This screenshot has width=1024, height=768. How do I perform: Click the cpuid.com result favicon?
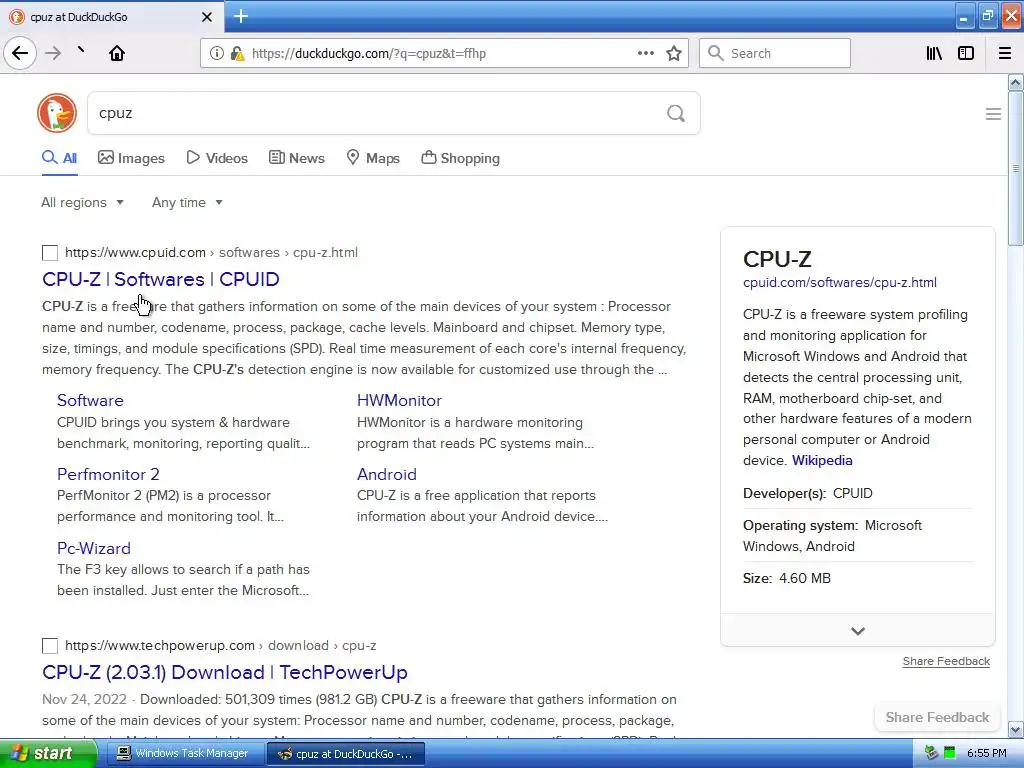coord(50,253)
